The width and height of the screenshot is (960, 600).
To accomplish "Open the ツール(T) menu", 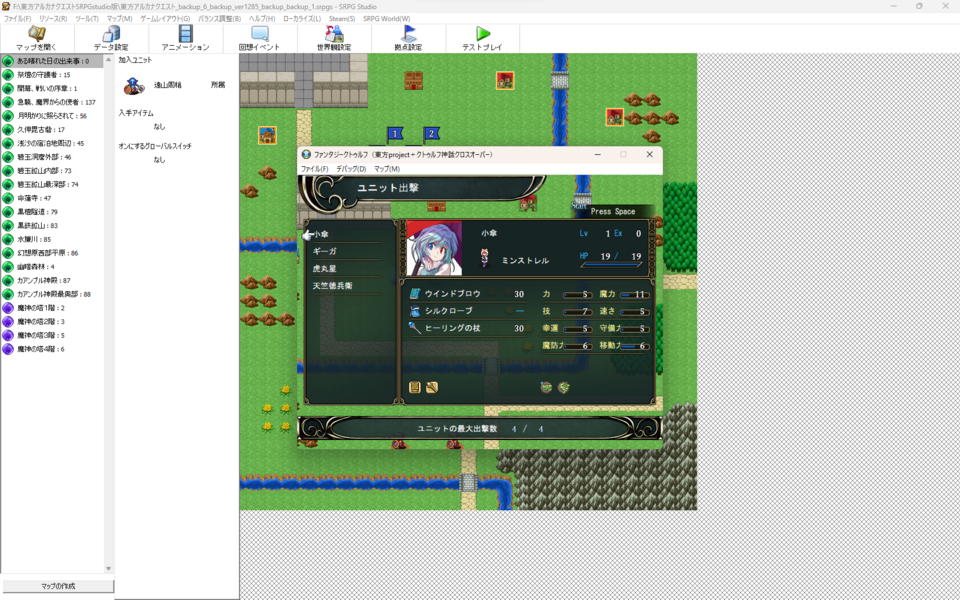I will pos(87,19).
